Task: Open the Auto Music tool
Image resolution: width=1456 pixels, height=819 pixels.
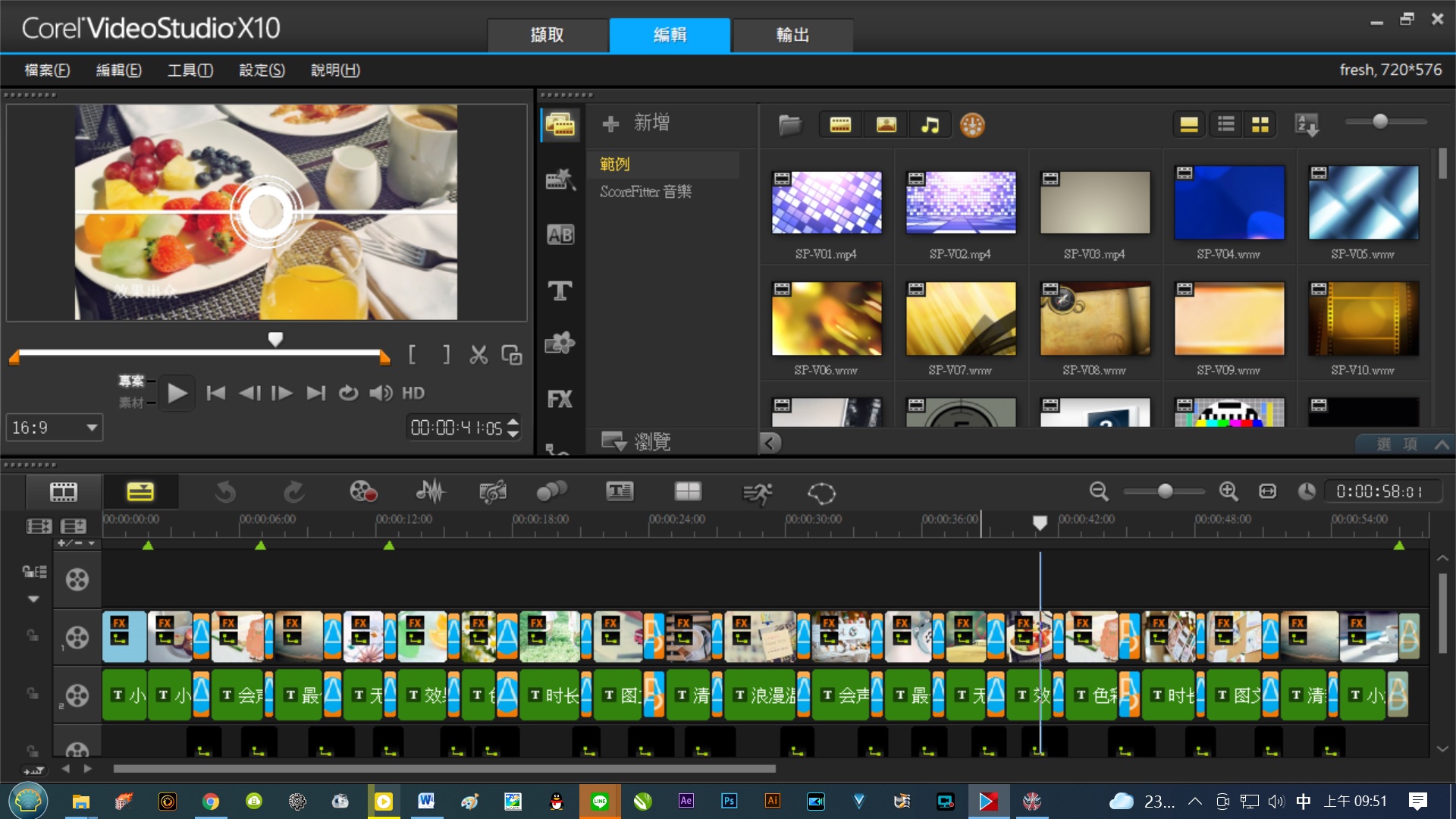Action: point(493,493)
